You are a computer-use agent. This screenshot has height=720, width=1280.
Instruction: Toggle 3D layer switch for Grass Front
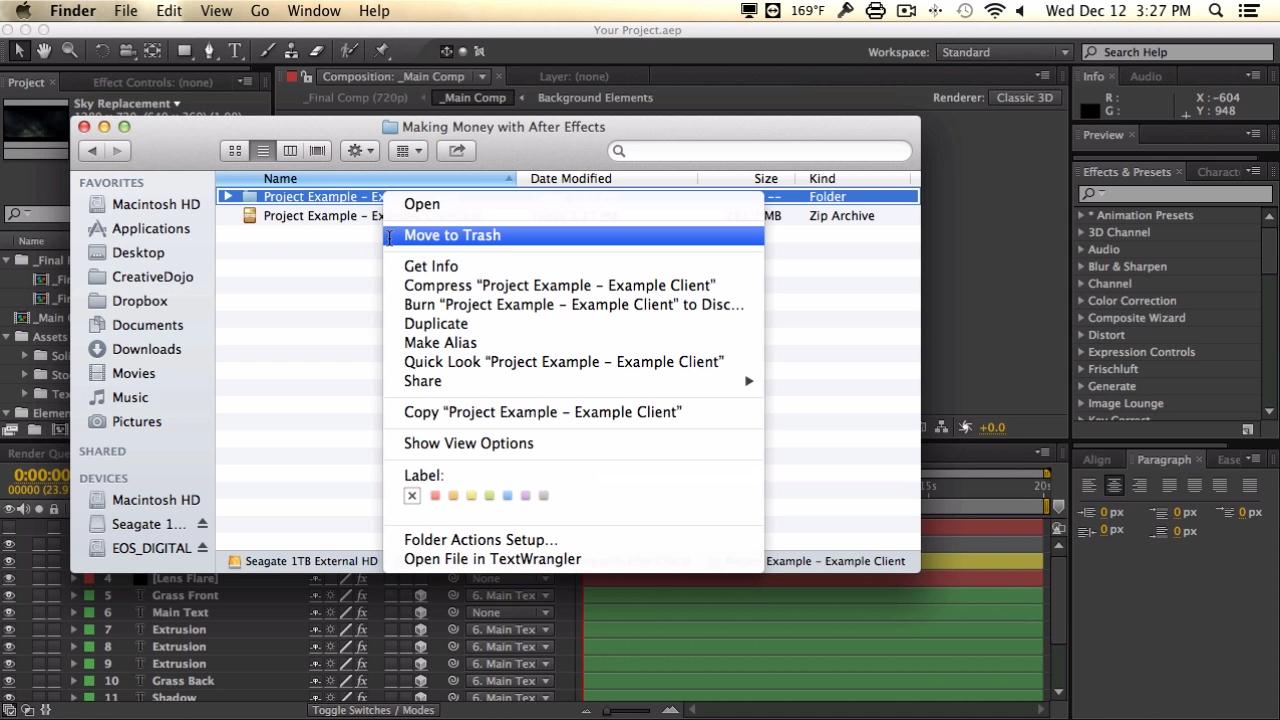tap(421, 595)
